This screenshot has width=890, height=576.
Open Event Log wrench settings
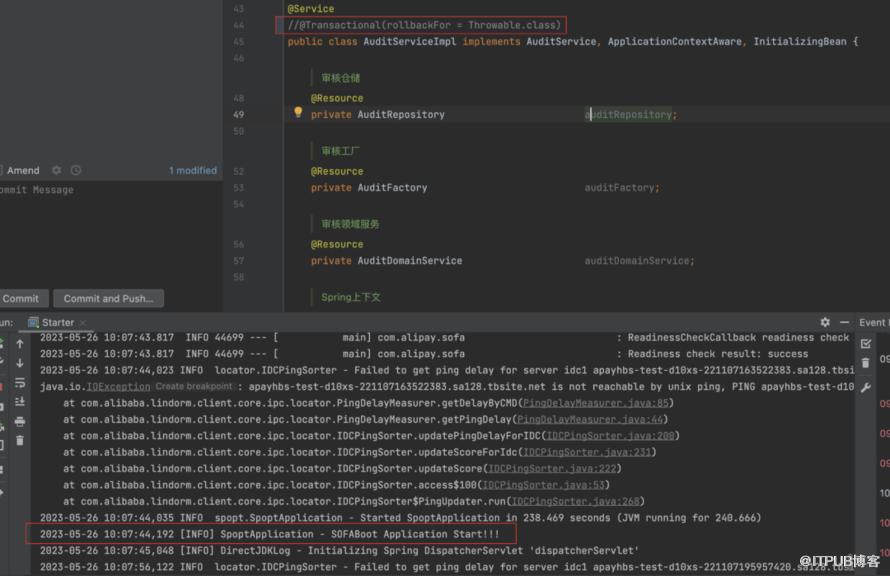click(x=866, y=387)
